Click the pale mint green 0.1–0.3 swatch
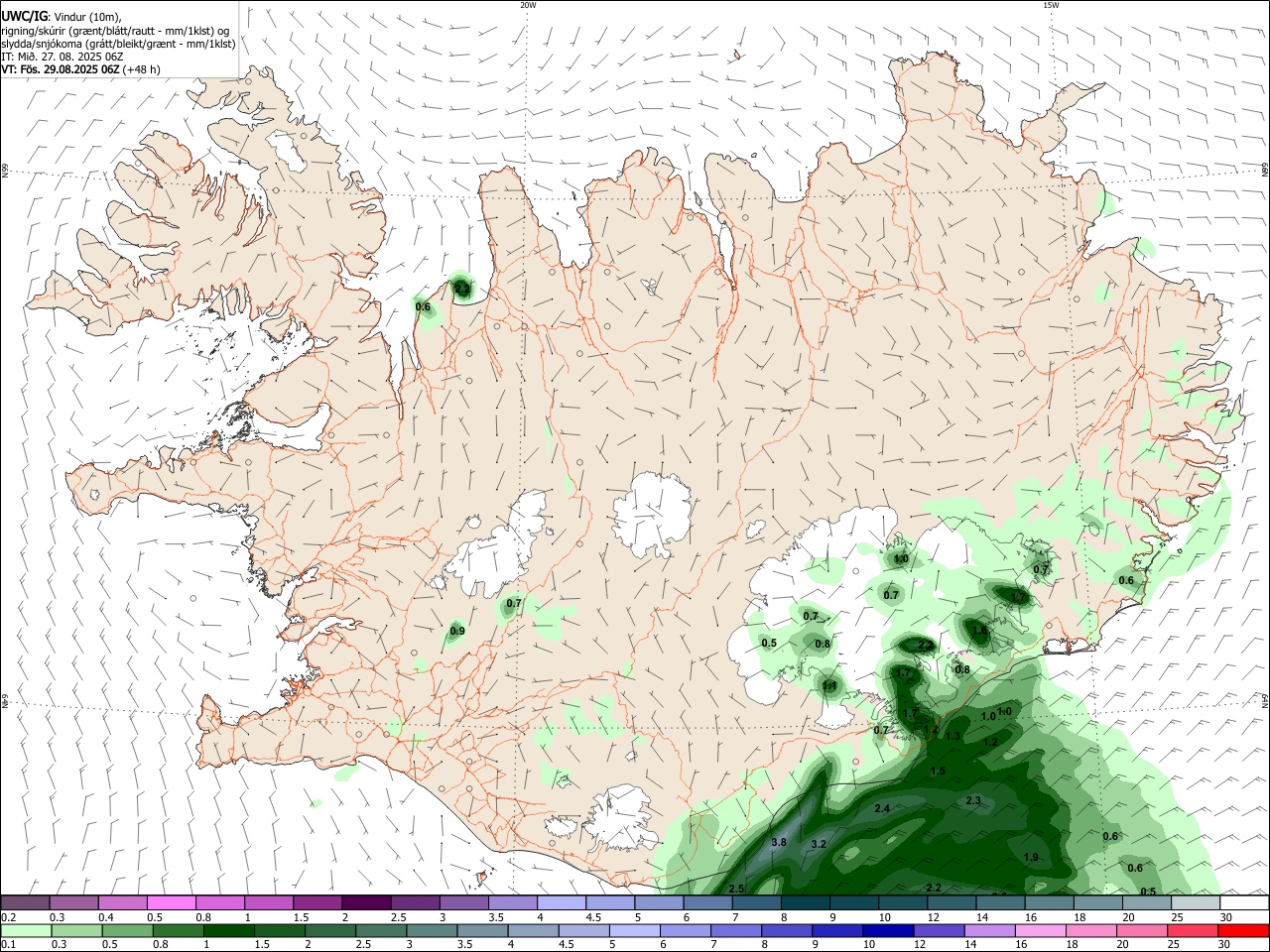 [25, 931]
